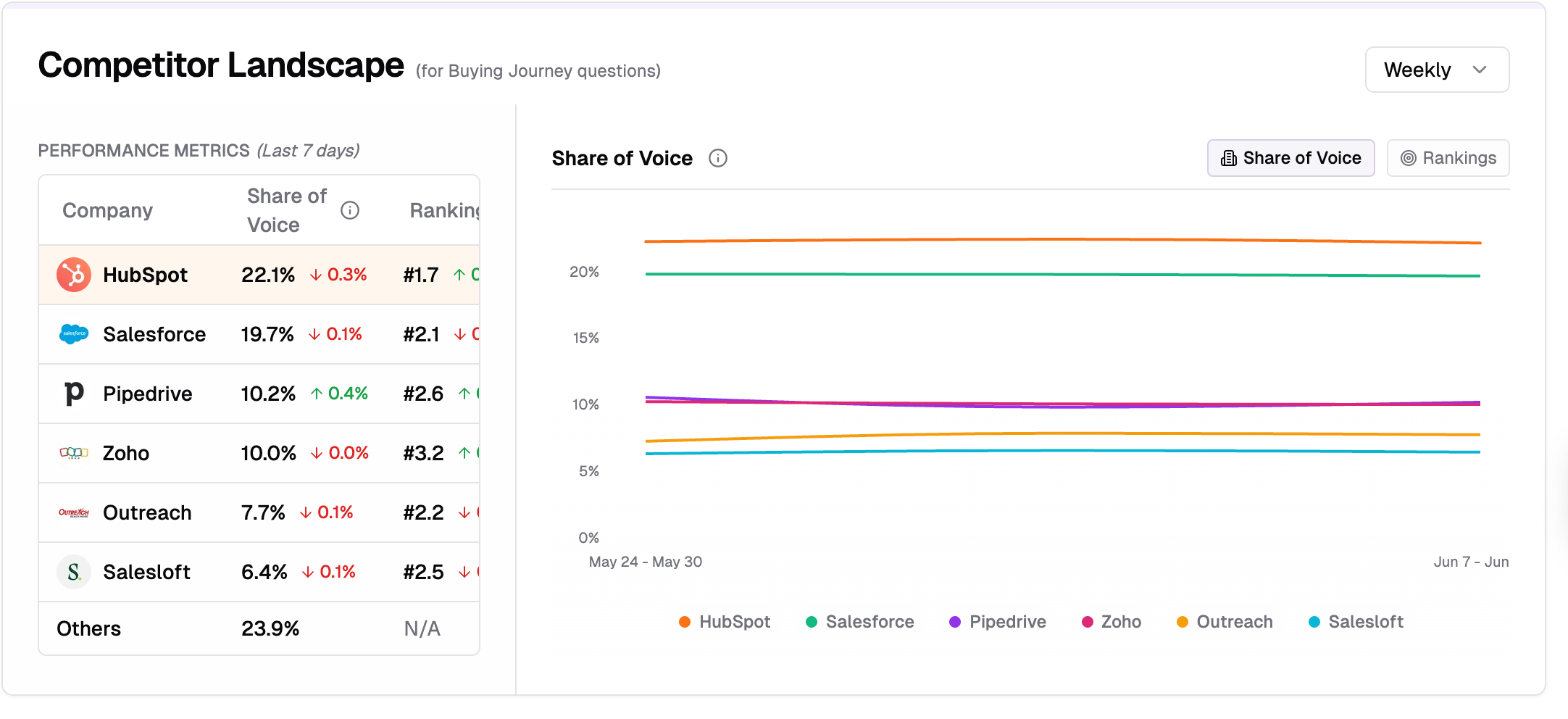Screen dimensions: 1568x719
Task: Click the Outreach logo icon
Action: coord(74,512)
